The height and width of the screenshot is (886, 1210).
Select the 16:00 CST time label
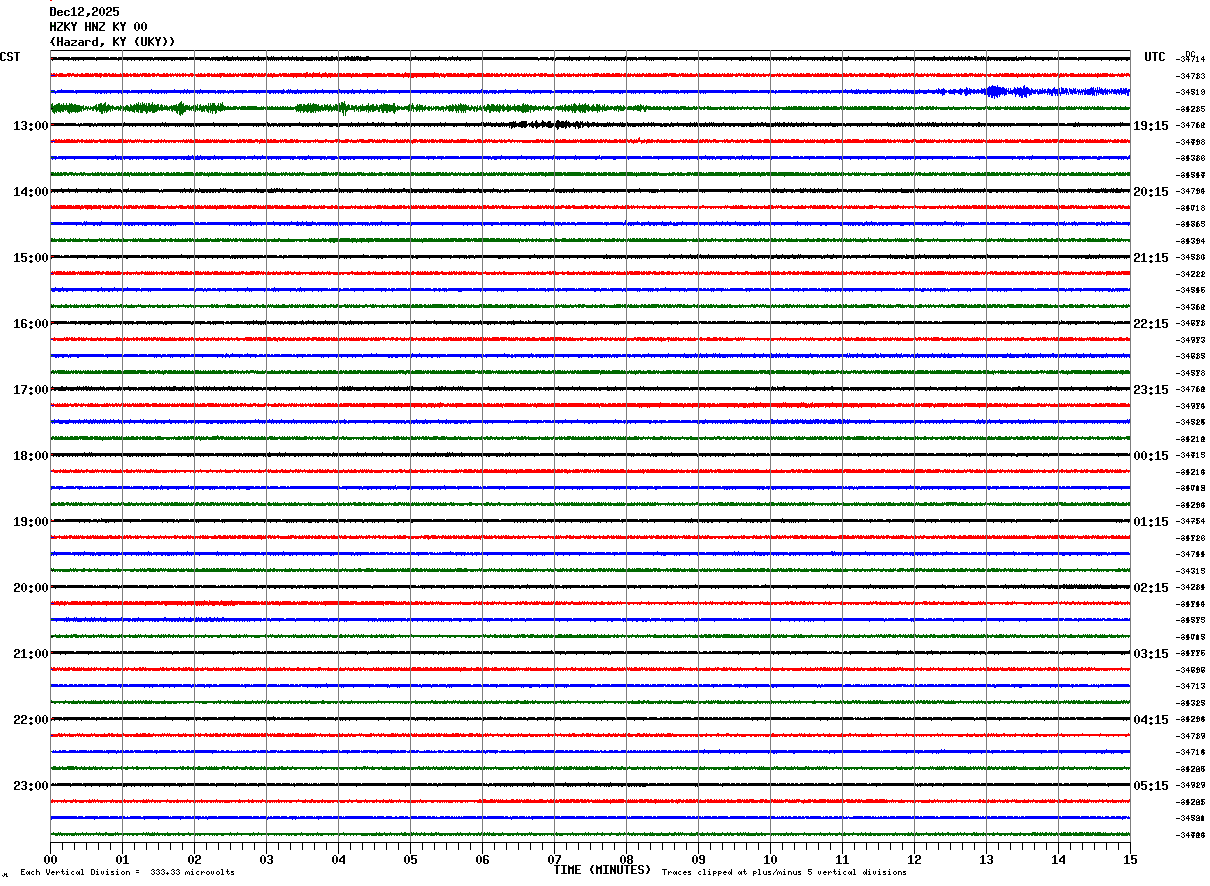pos(31,324)
